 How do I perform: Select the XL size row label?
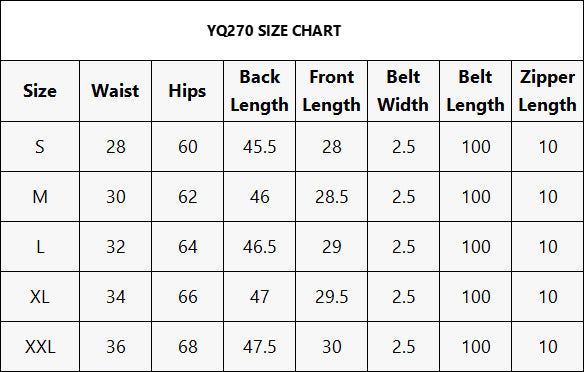[40, 297]
